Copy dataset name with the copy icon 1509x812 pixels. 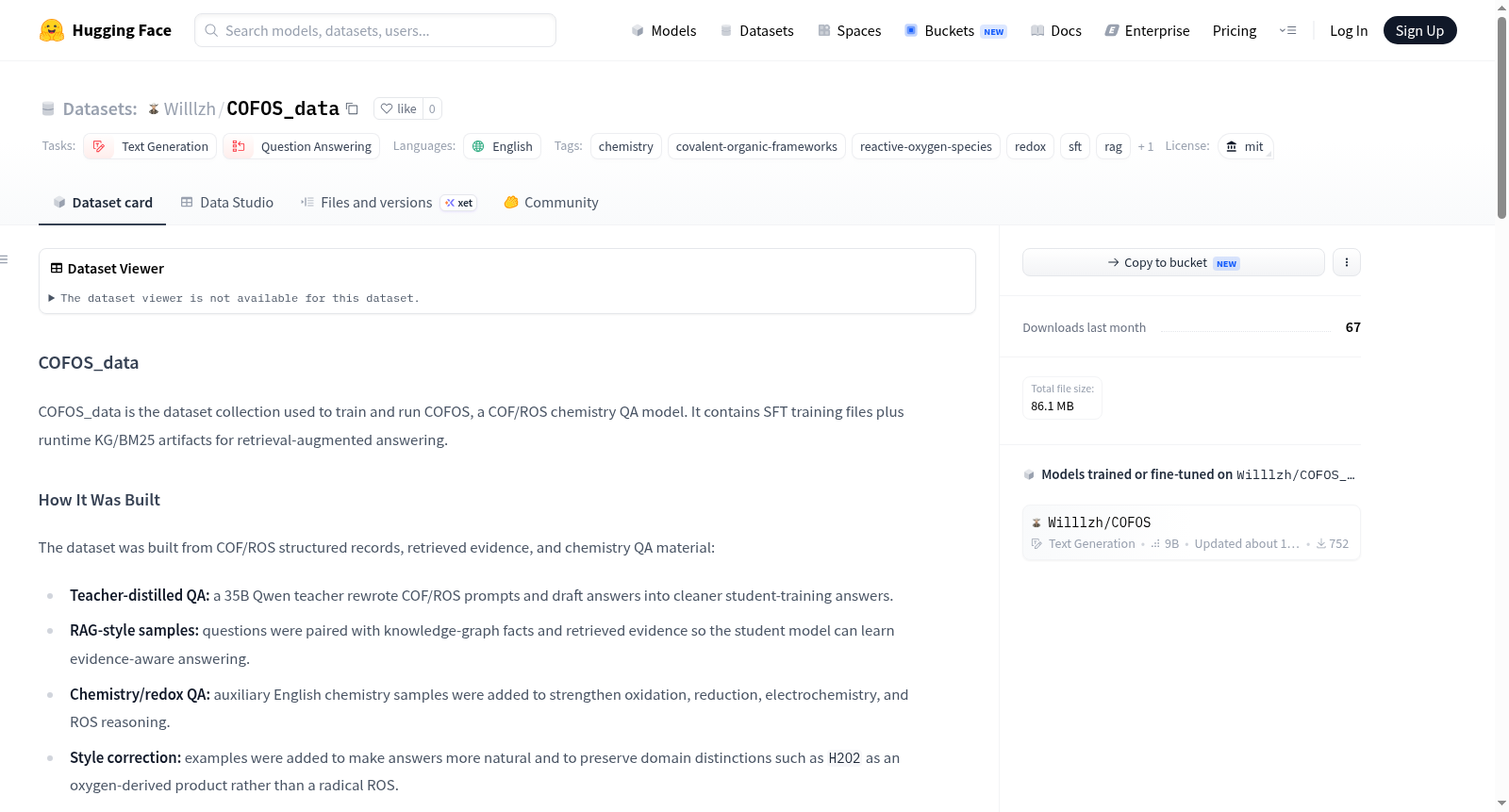[x=352, y=108]
